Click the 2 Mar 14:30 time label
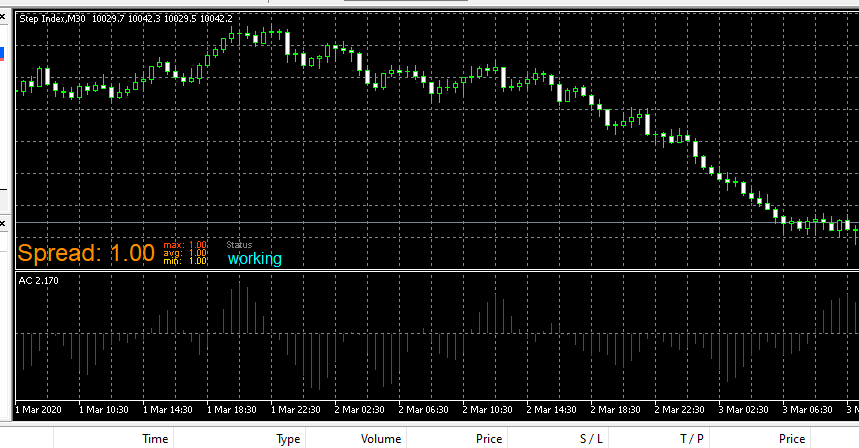 [552, 410]
